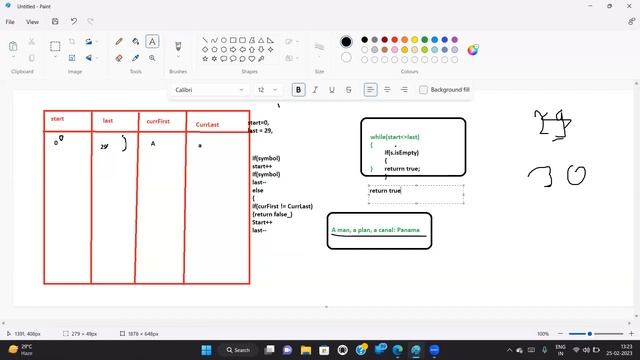
Task: Select the Eraser tool
Action: (x=119, y=58)
